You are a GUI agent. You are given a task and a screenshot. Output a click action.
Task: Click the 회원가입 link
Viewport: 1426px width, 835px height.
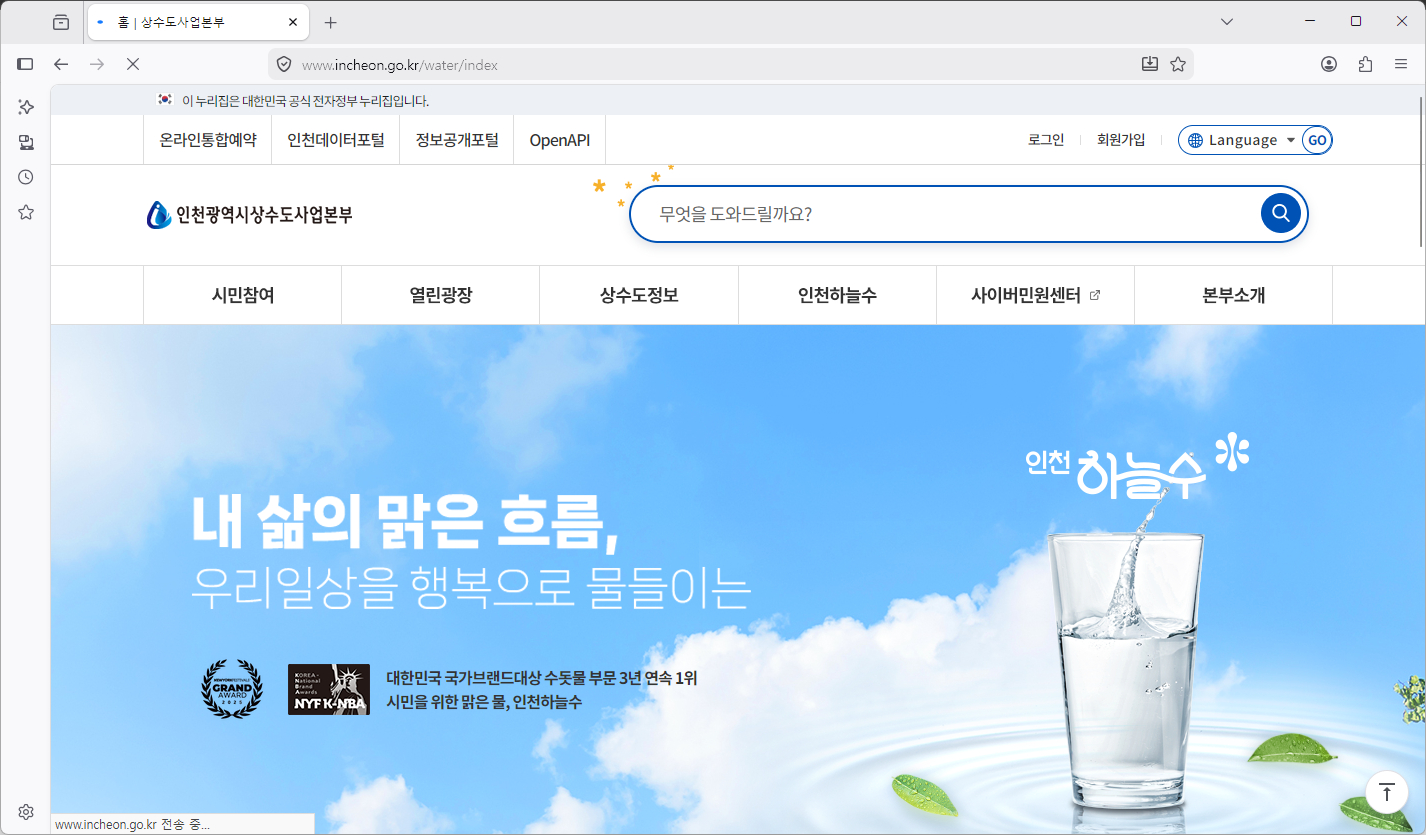pos(1121,140)
